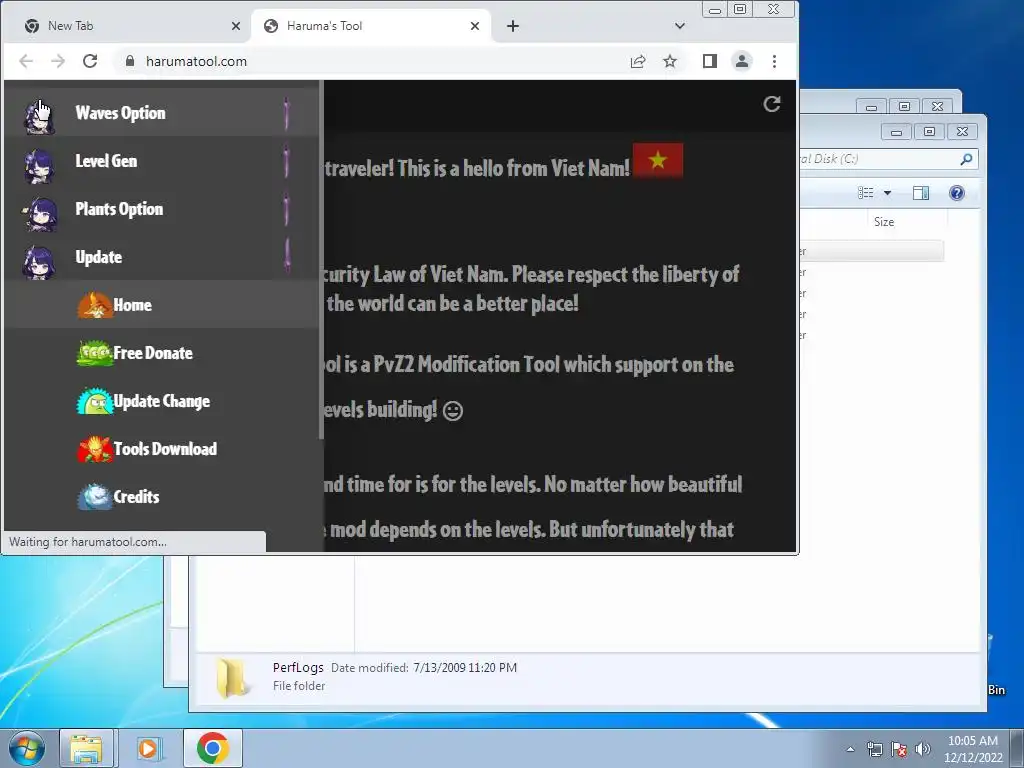Screen dimensions: 1024x768
Task: Click the Vietnam flag image
Action: click(658, 160)
